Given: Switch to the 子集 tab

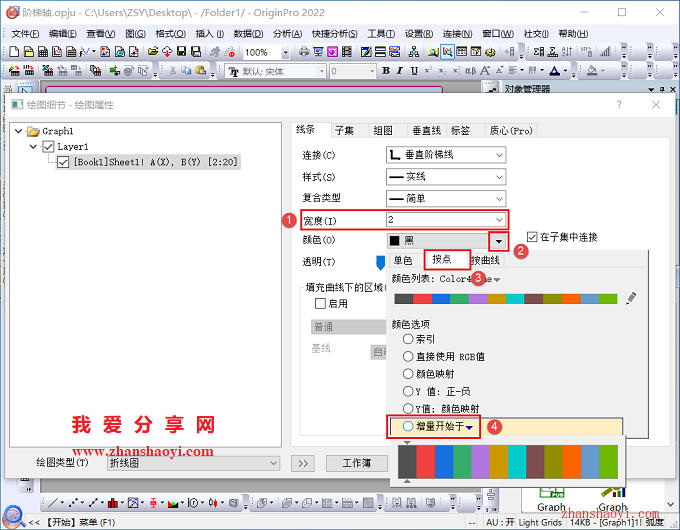Looking at the screenshot, I should point(344,131).
